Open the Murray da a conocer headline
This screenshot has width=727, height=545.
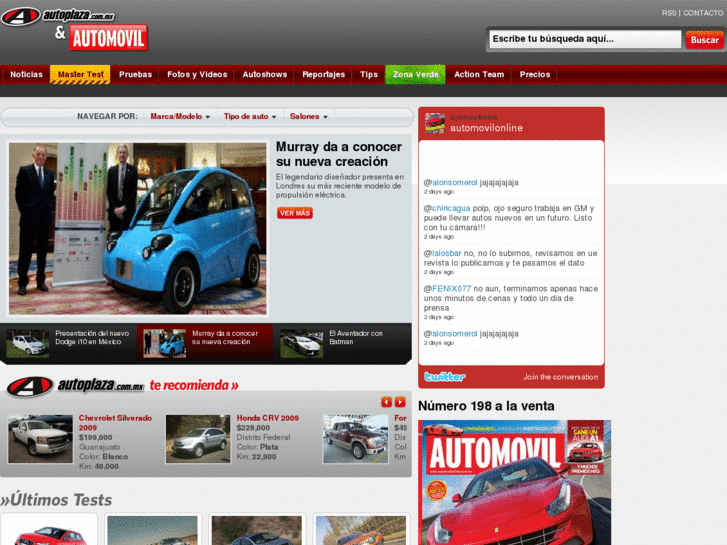[x=339, y=154]
